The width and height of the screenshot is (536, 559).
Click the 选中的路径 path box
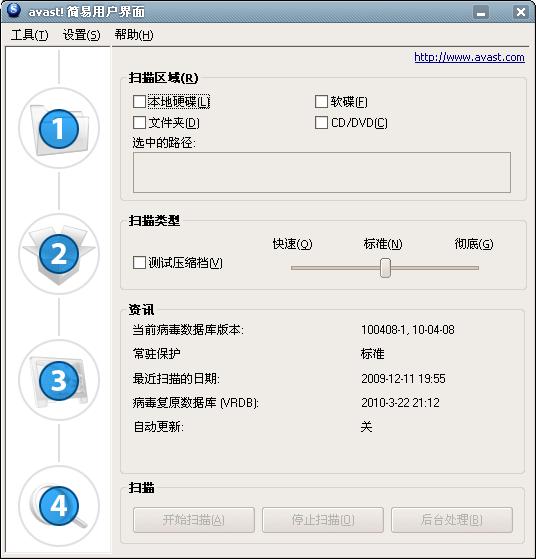pyautogui.click(x=322, y=173)
